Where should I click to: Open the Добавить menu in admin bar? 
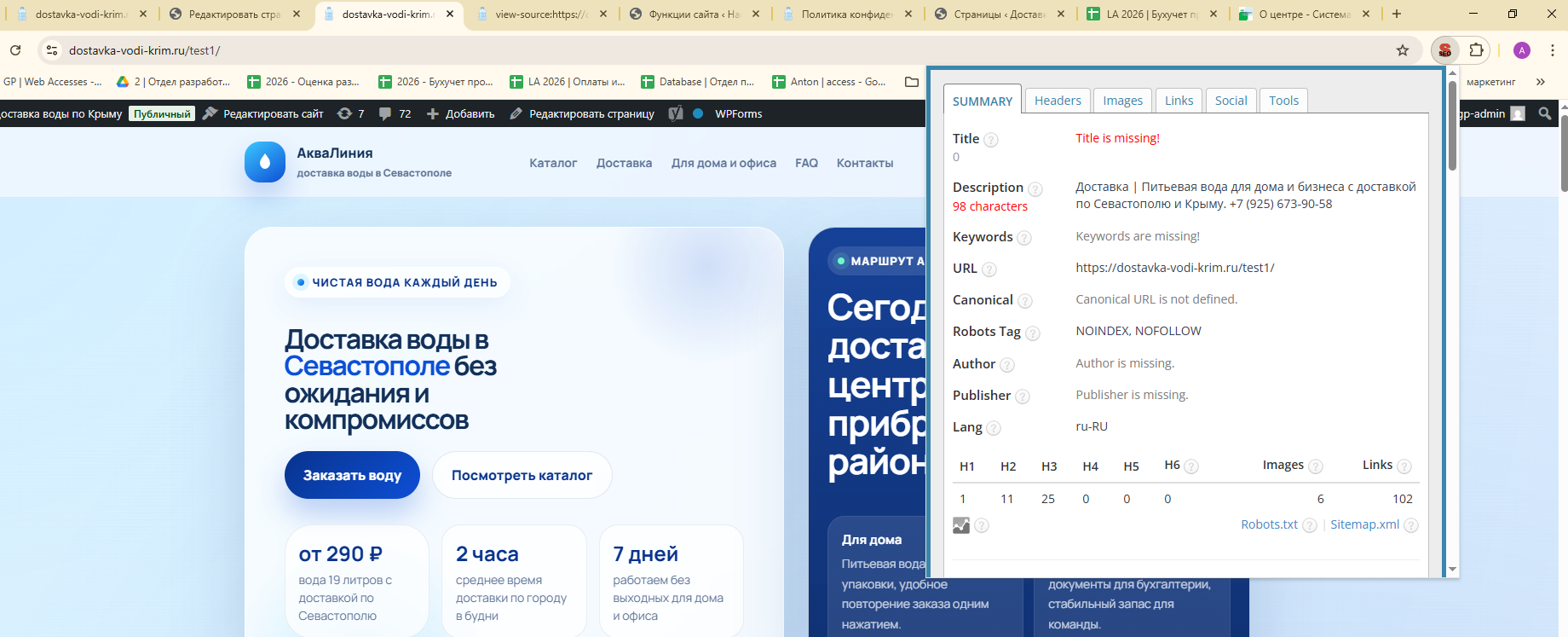(461, 113)
